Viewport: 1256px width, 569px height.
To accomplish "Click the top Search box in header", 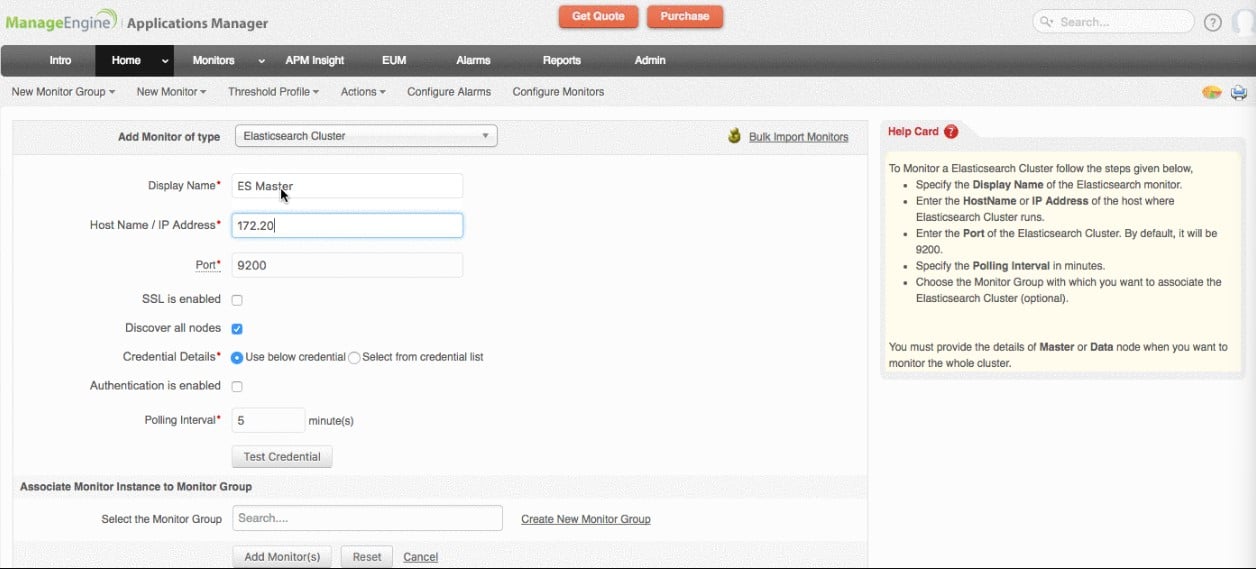I will pos(1113,22).
